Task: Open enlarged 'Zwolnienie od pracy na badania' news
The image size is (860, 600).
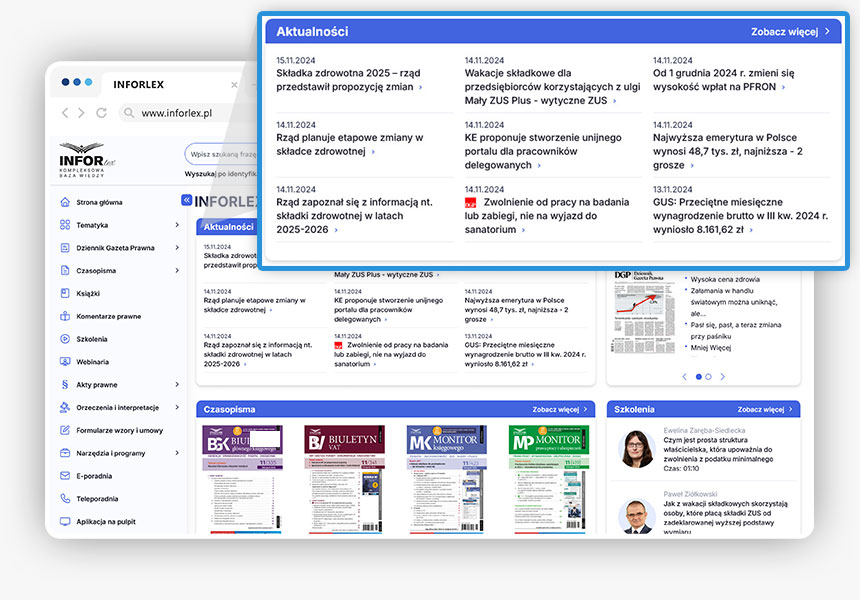Action: 547,216
